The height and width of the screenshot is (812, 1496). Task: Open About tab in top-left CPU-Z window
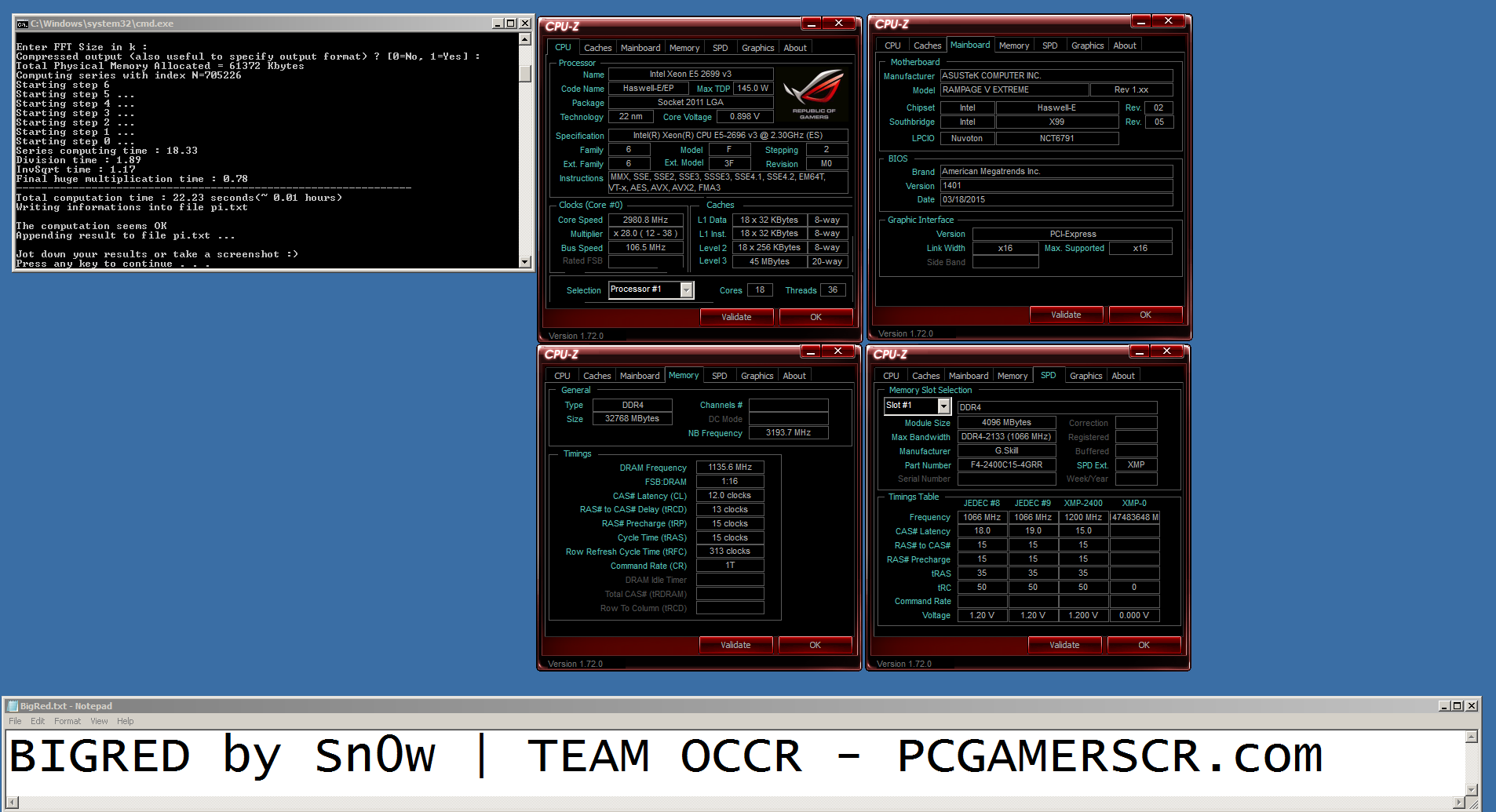795,48
